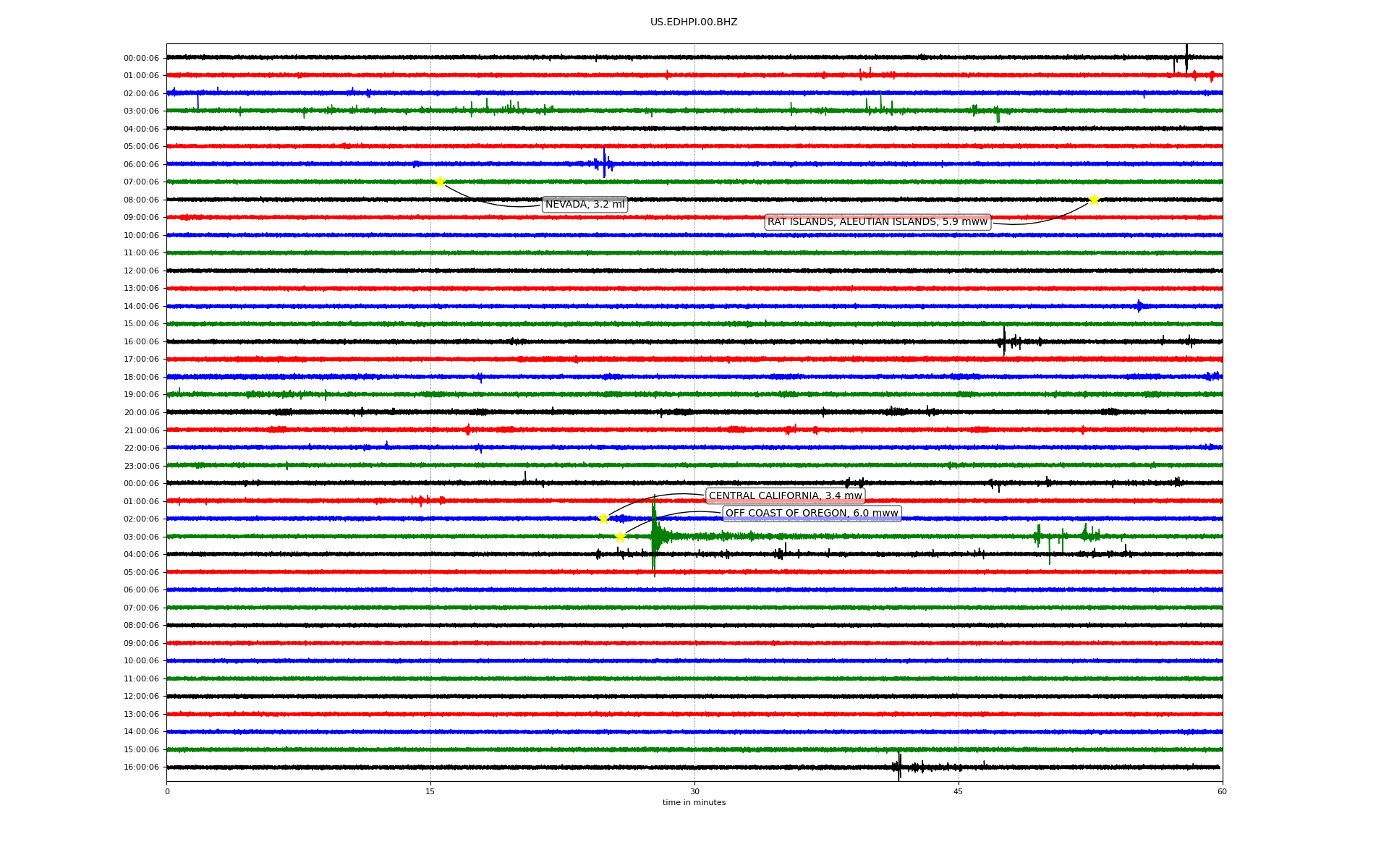Click the NEVADA, 3.2 ml annotation label
The height and width of the screenshot is (868, 1389).
click(x=585, y=205)
